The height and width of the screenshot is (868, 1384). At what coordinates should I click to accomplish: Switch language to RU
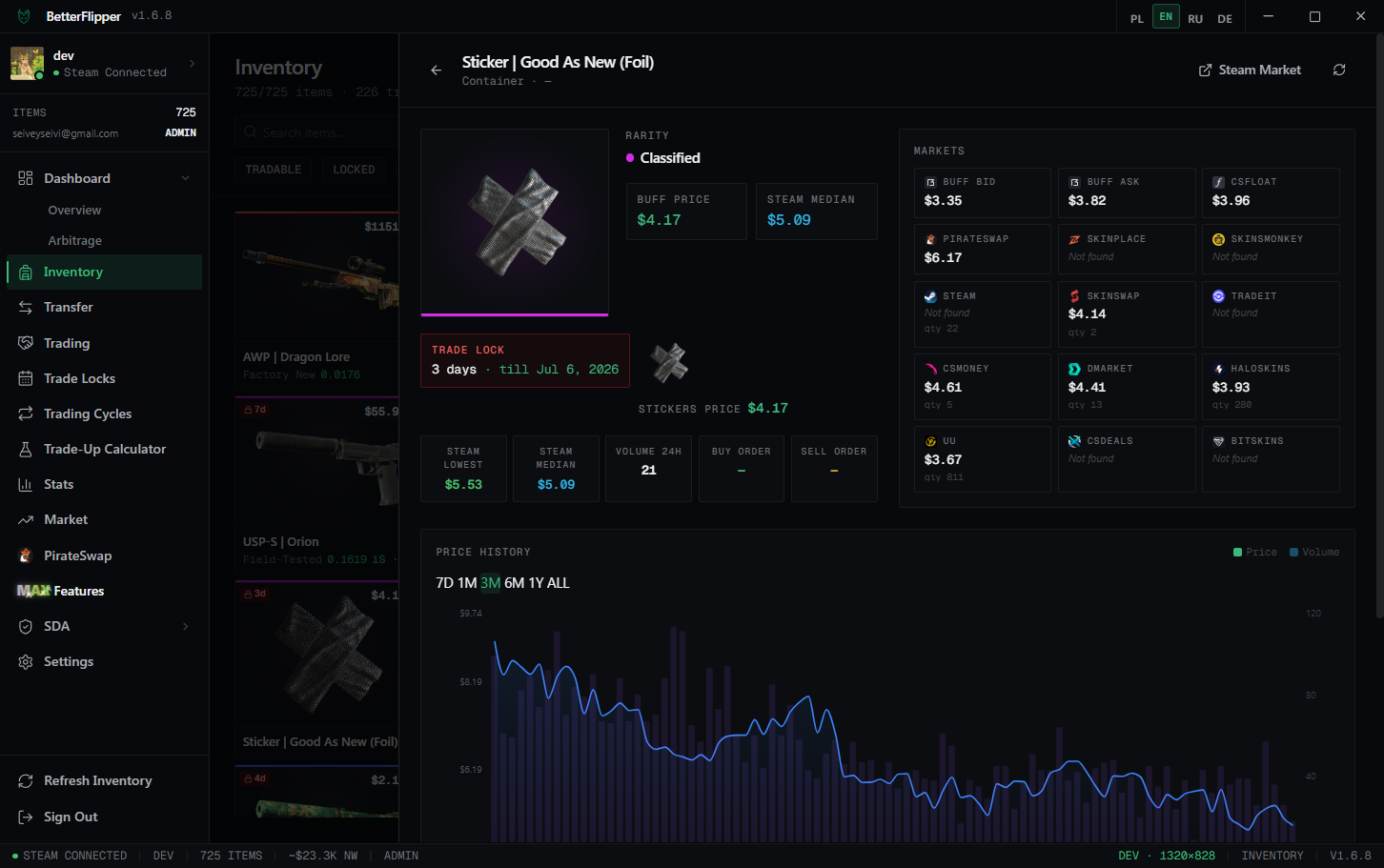coord(1195,18)
